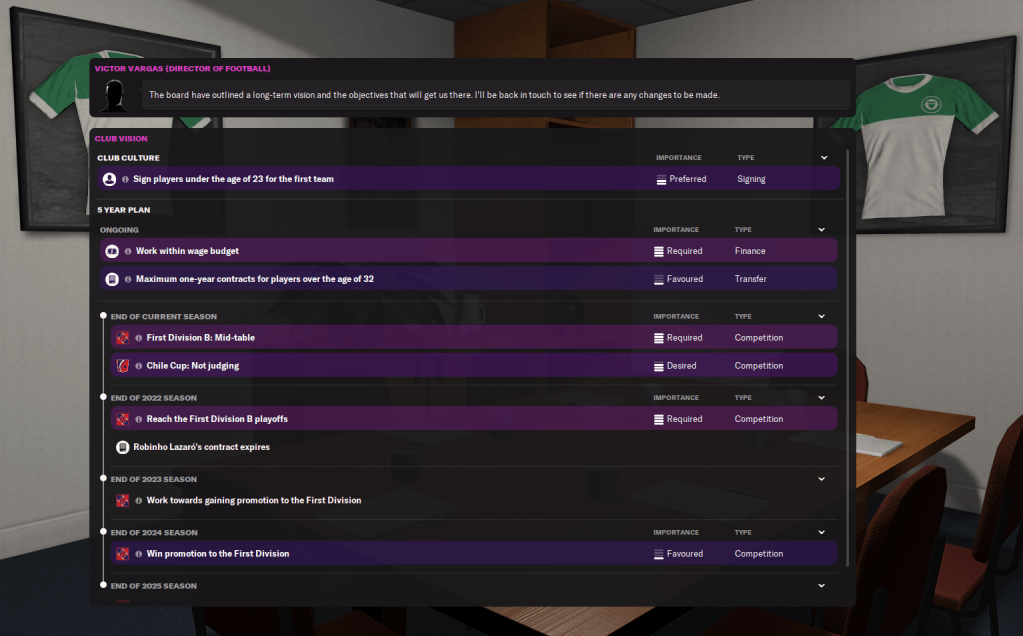
Task: Click the End of 2022 Season timeline dot
Action: pyautogui.click(x=102, y=398)
